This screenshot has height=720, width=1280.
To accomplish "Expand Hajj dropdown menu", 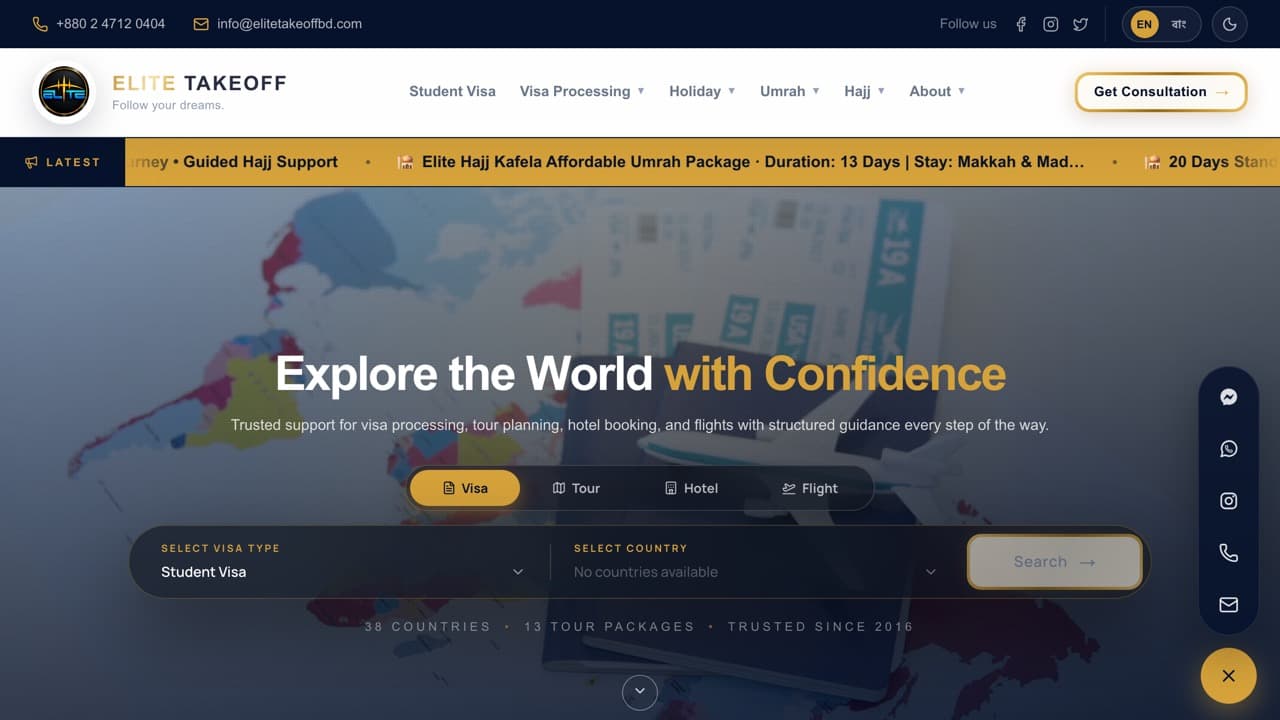I will click(x=865, y=91).
